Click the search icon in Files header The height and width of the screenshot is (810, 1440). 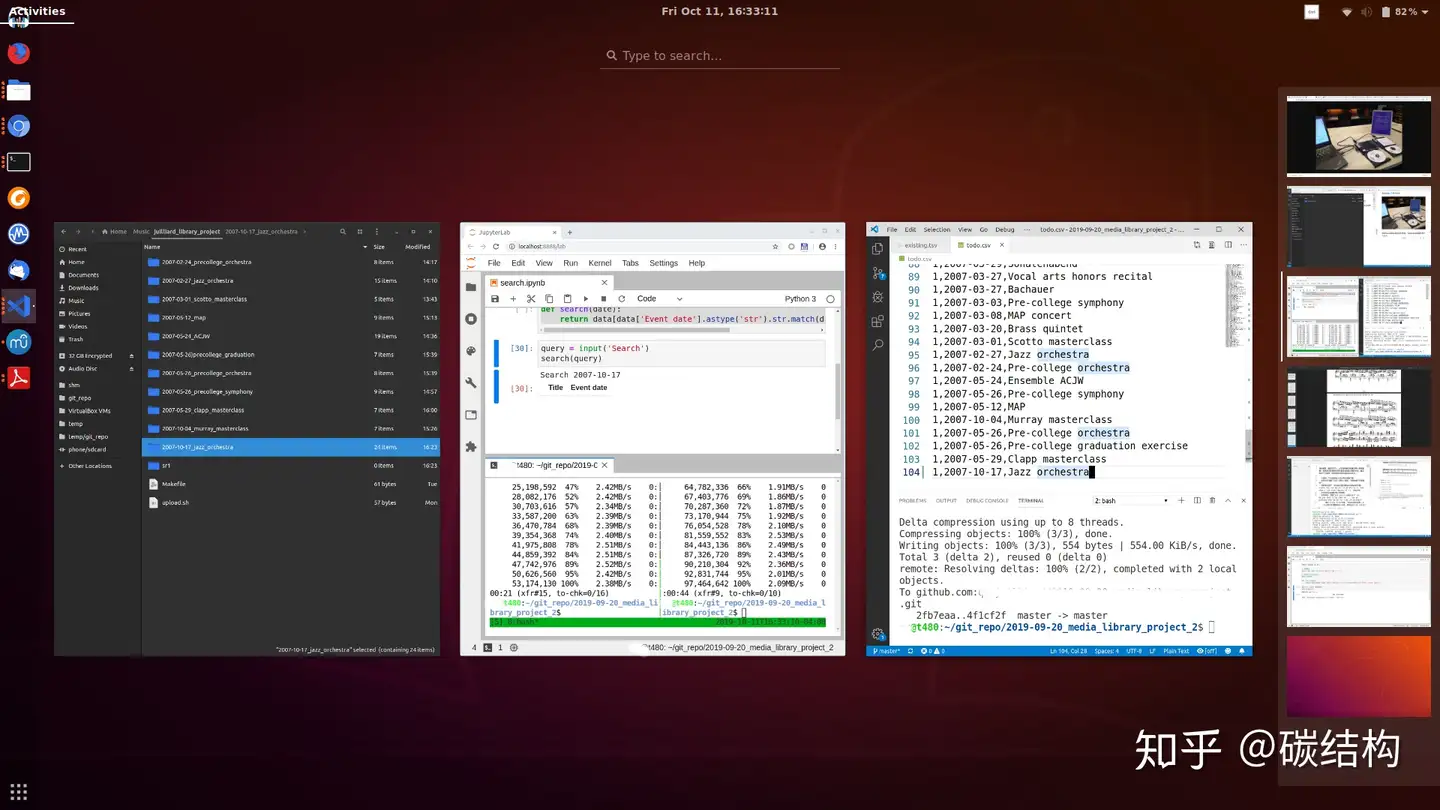(x=343, y=231)
